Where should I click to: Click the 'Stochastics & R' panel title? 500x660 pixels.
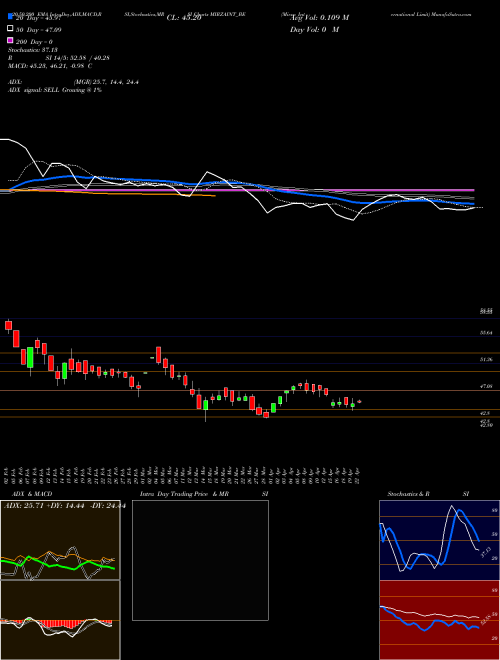pos(409,494)
